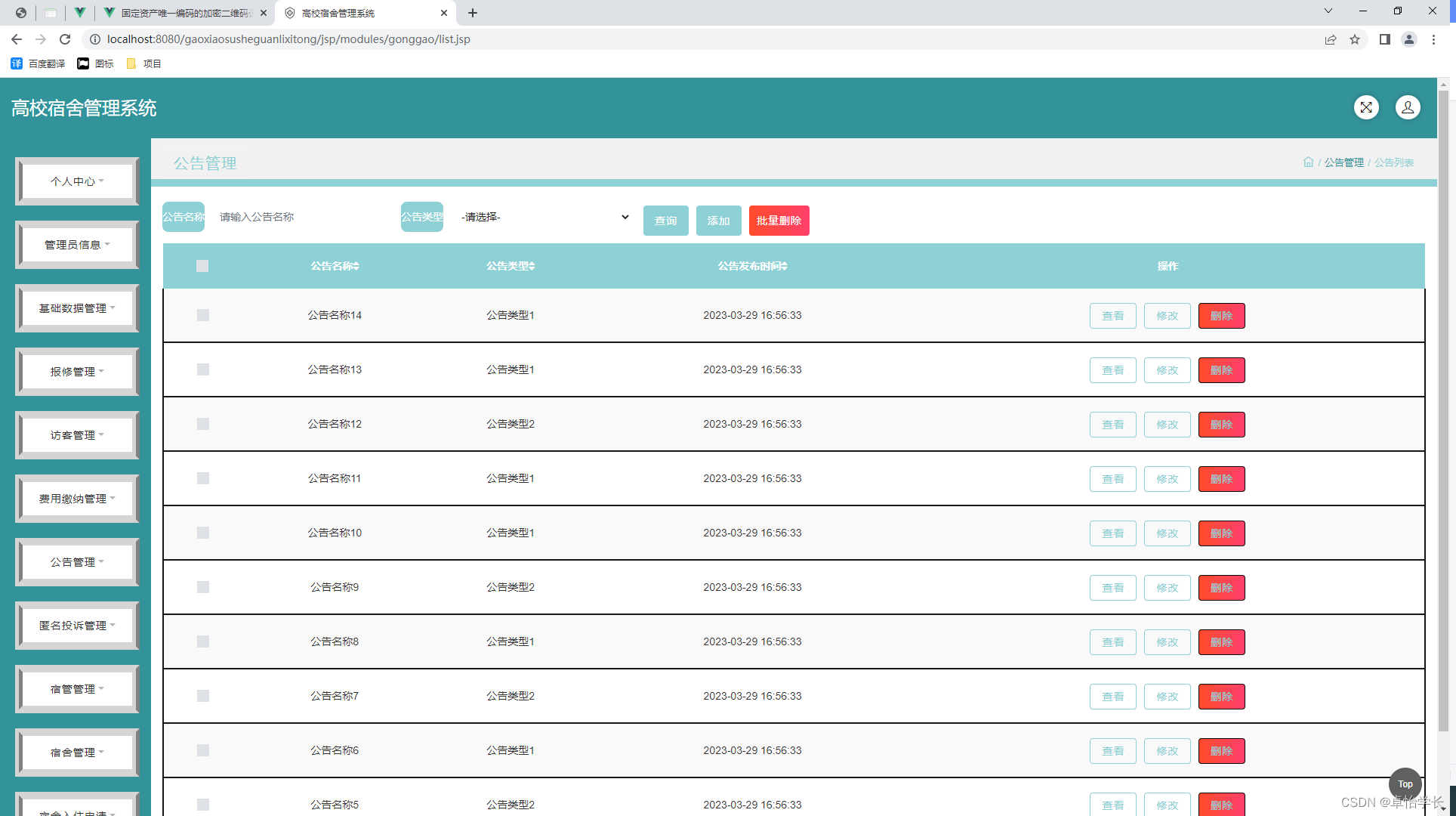Click the home icon in breadcrumb

coord(1308,162)
